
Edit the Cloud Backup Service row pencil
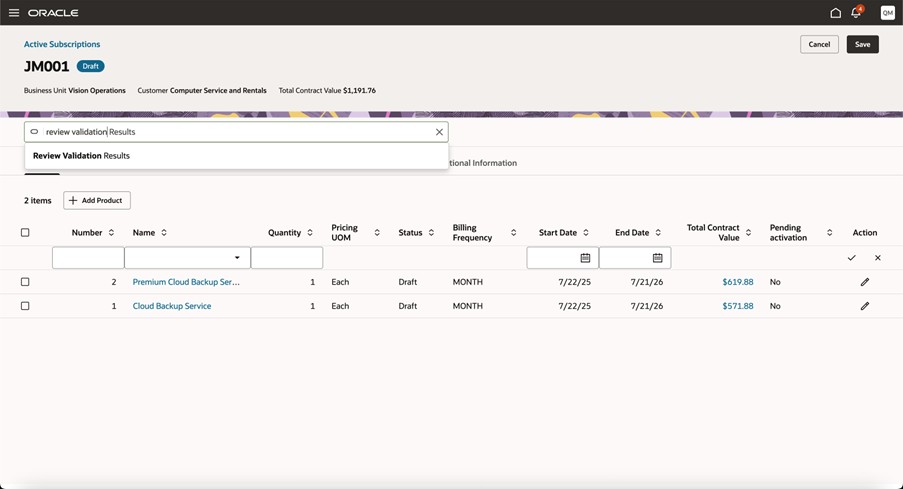[864, 306]
